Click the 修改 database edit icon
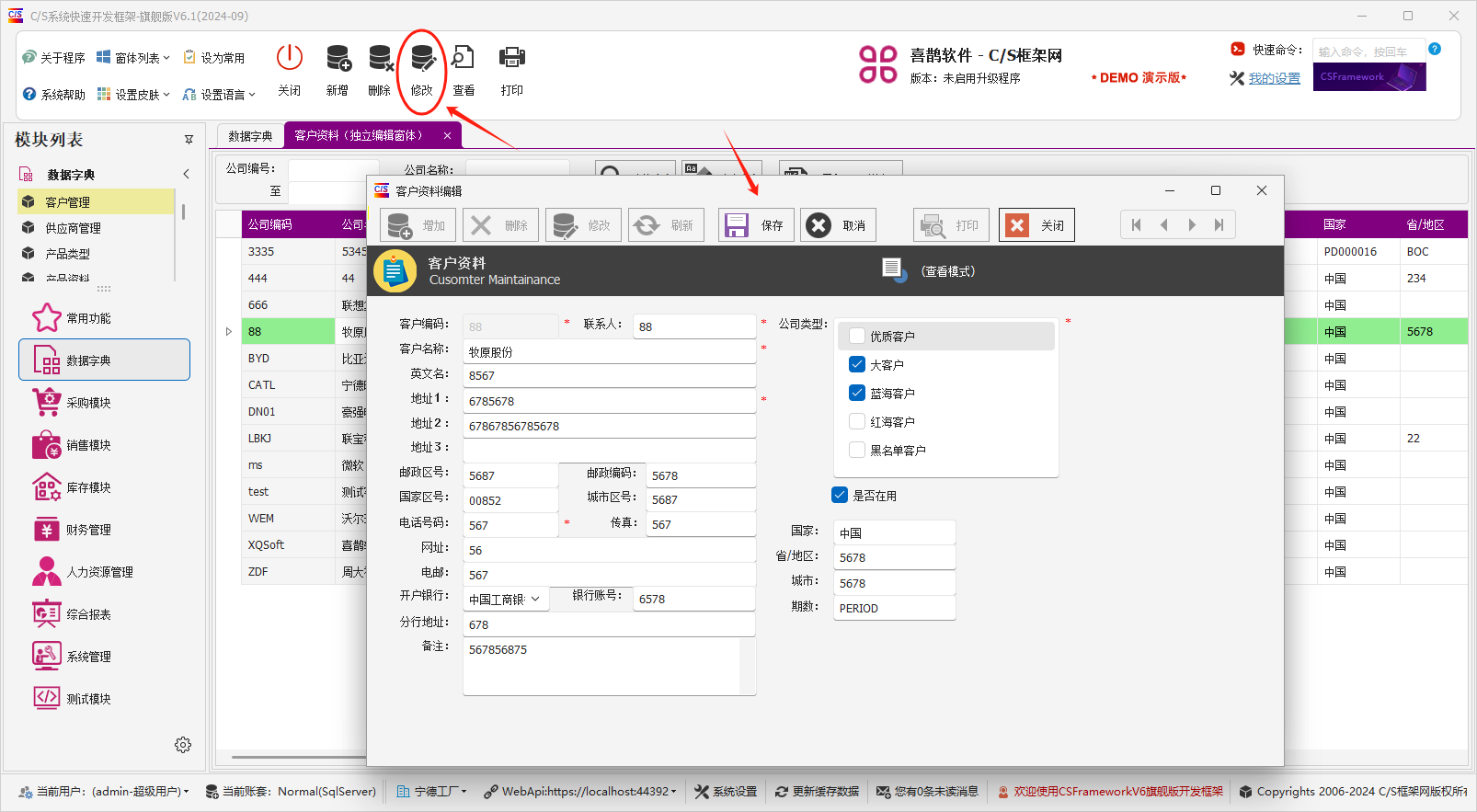Image resolution: width=1477 pixels, height=812 pixels. 422,58
